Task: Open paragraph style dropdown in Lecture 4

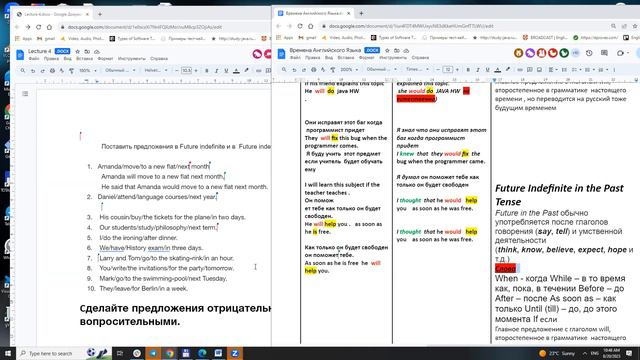Action: coord(120,71)
